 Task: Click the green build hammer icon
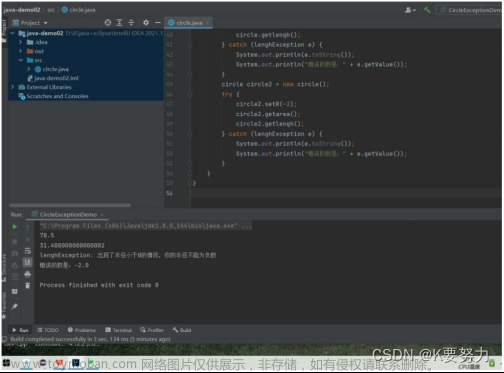click(x=427, y=10)
